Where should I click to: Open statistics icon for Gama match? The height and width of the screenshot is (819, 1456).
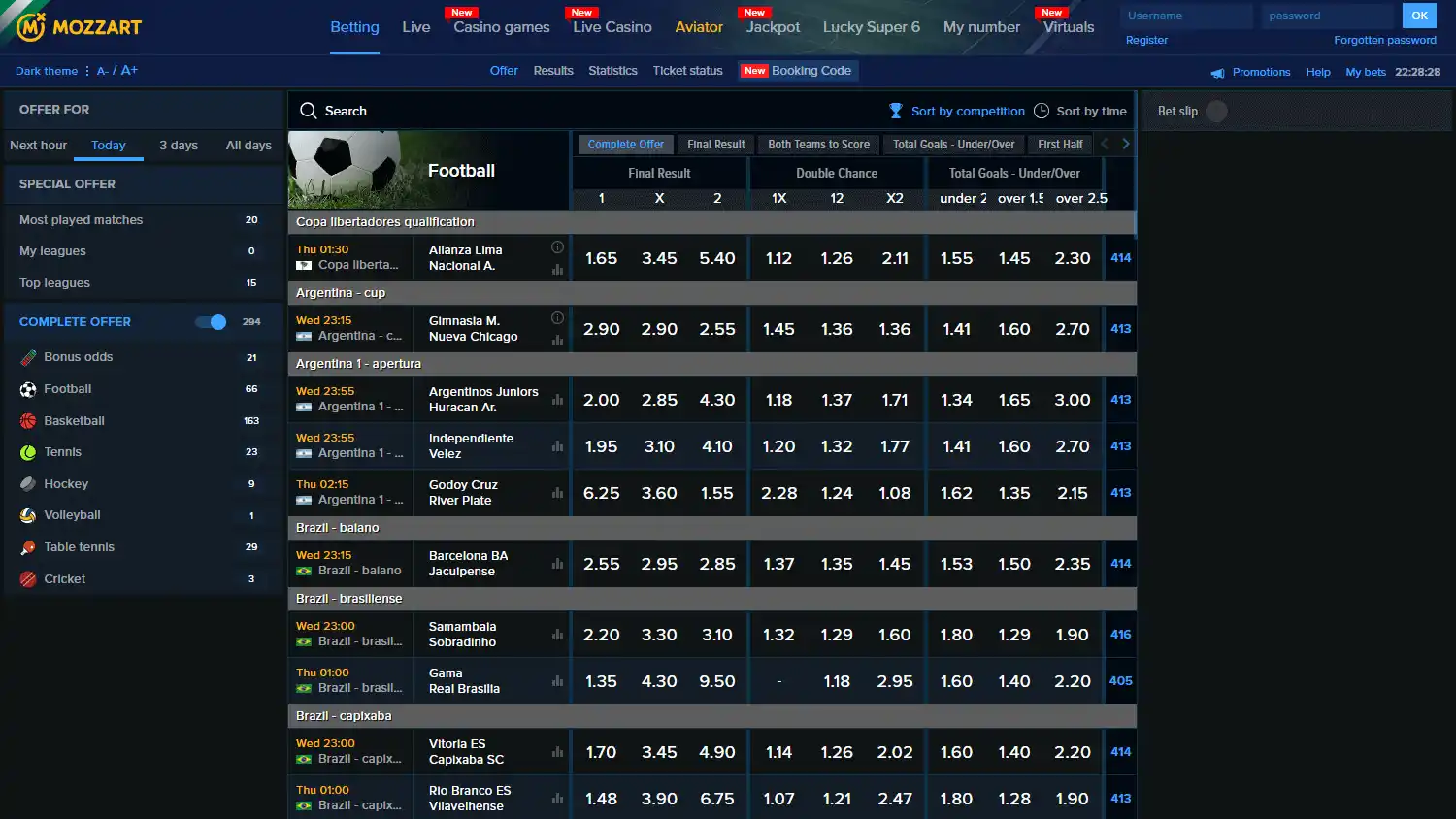pyautogui.click(x=557, y=681)
